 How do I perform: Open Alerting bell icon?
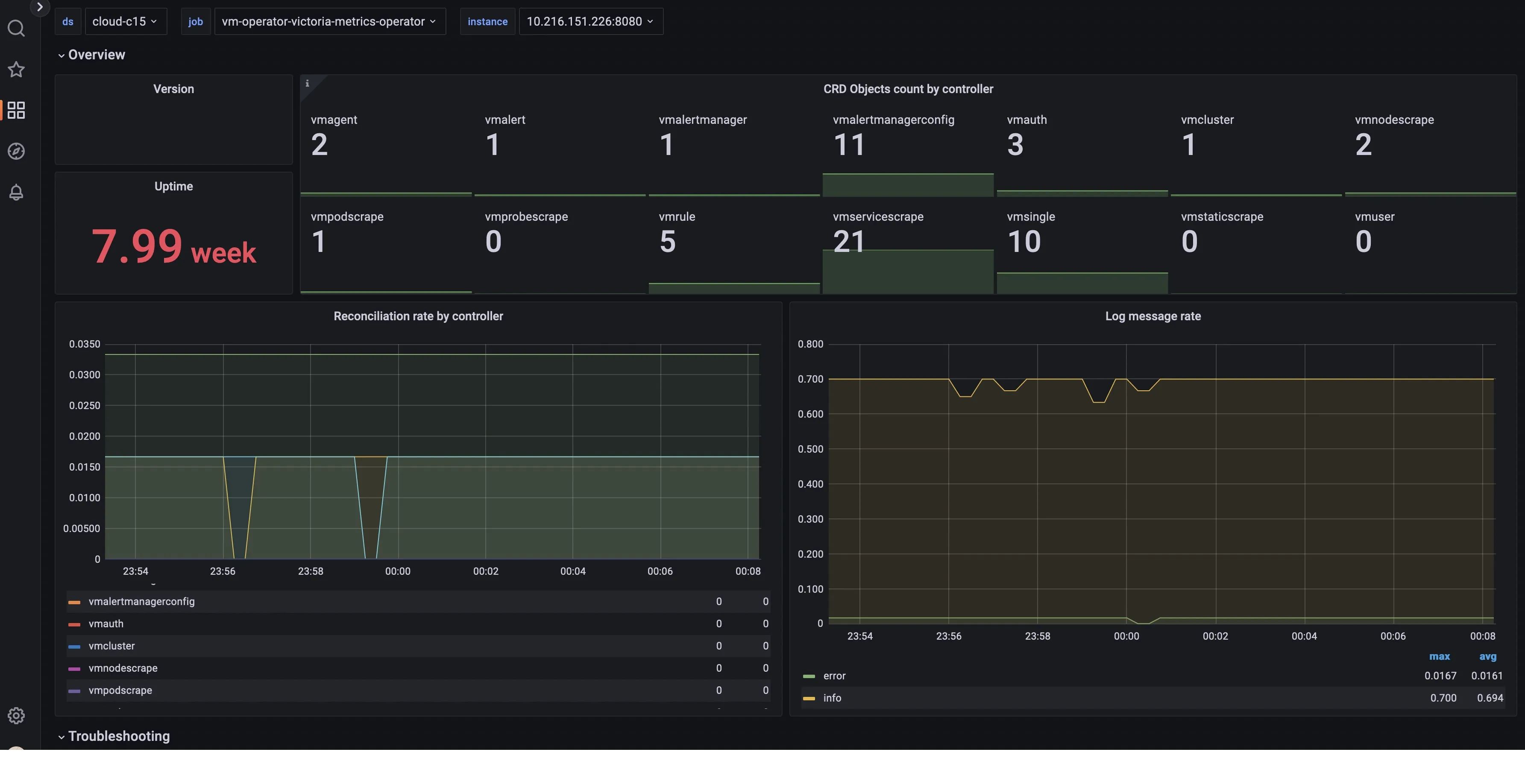16,192
